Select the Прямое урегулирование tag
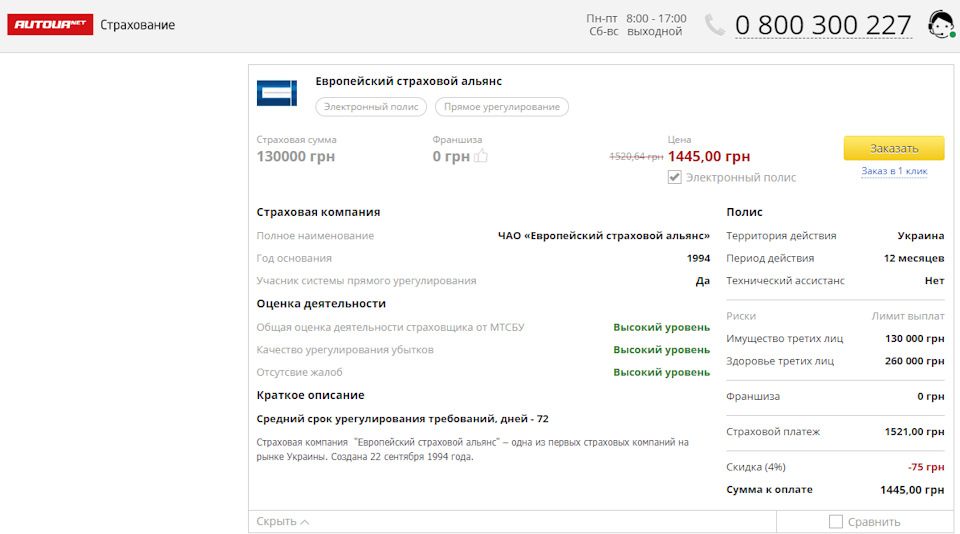960x534 pixels. pos(501,107)
